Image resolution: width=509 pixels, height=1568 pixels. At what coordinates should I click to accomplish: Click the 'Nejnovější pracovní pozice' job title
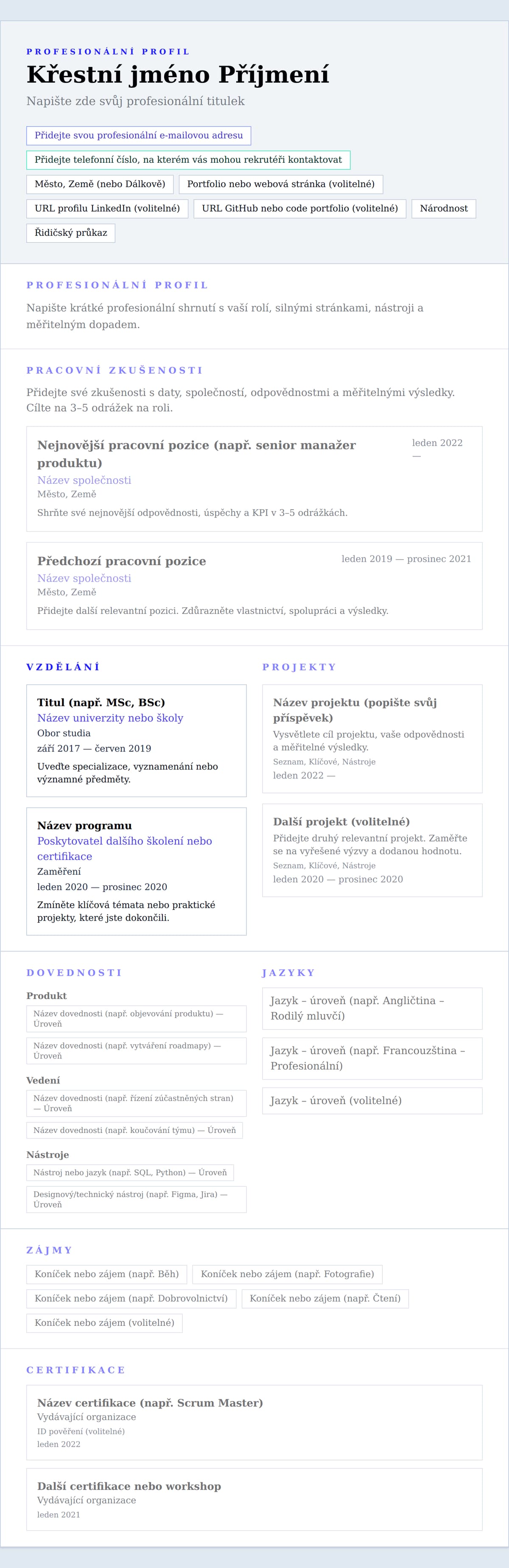point(197,453)
